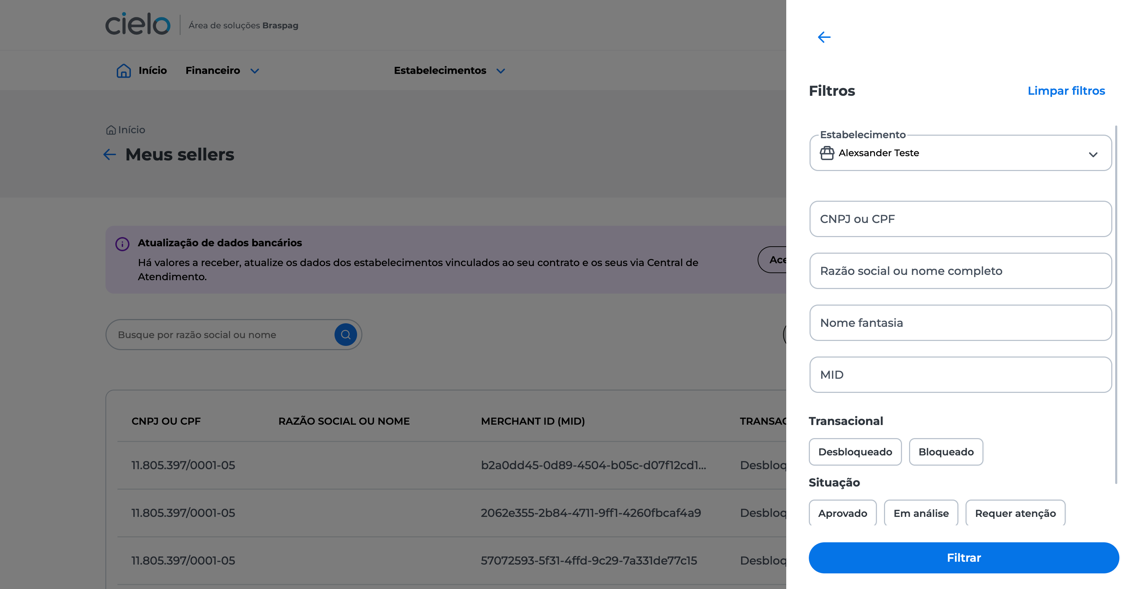This screenshot has width=1138, height=589.
Task: Click the Início breadcrumb link
Action: [x=131, y=130]
